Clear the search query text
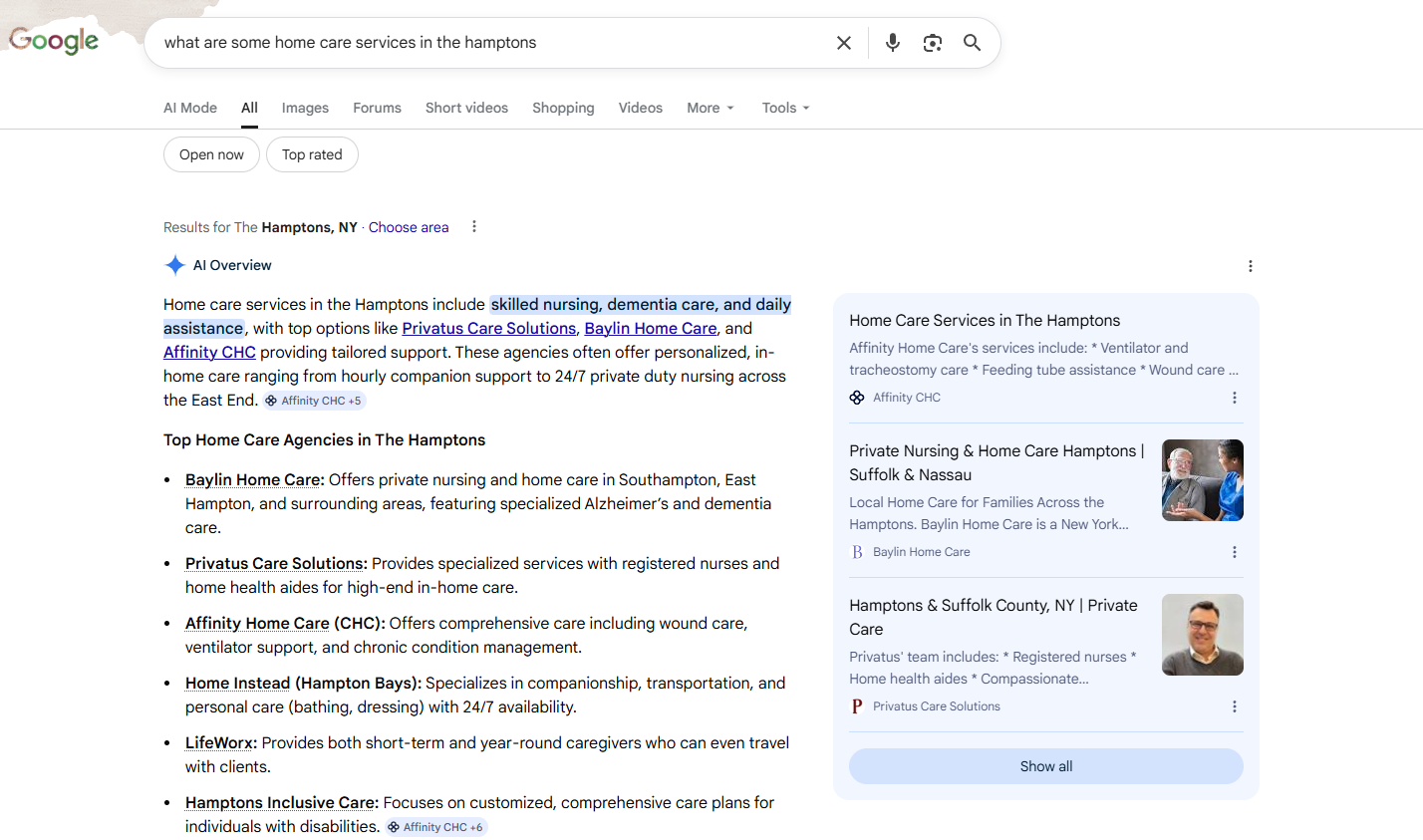Image resolution: width=1423 pixels, height=840 pixels. point(843,43)
